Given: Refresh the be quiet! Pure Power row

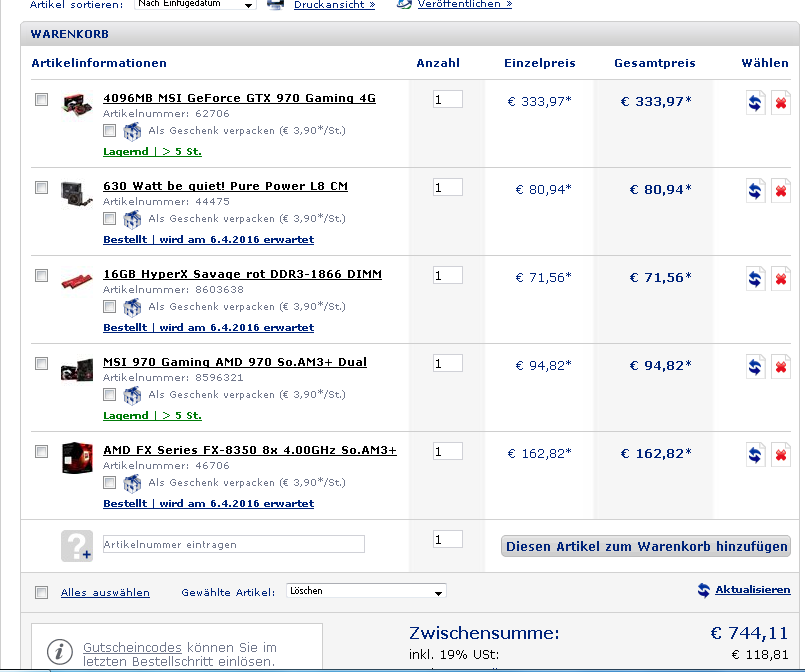Looking at the screenshot, I should [x=755, y=191].
